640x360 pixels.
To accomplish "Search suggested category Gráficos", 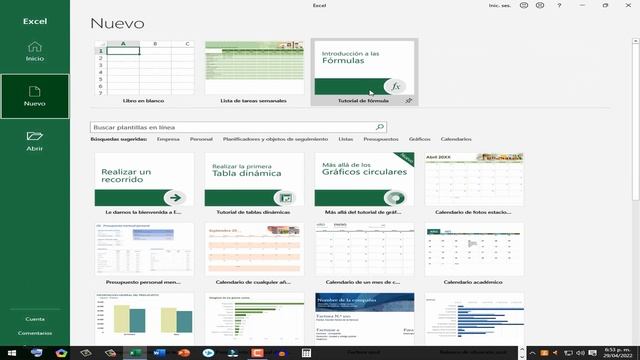I will pos(420,139).
